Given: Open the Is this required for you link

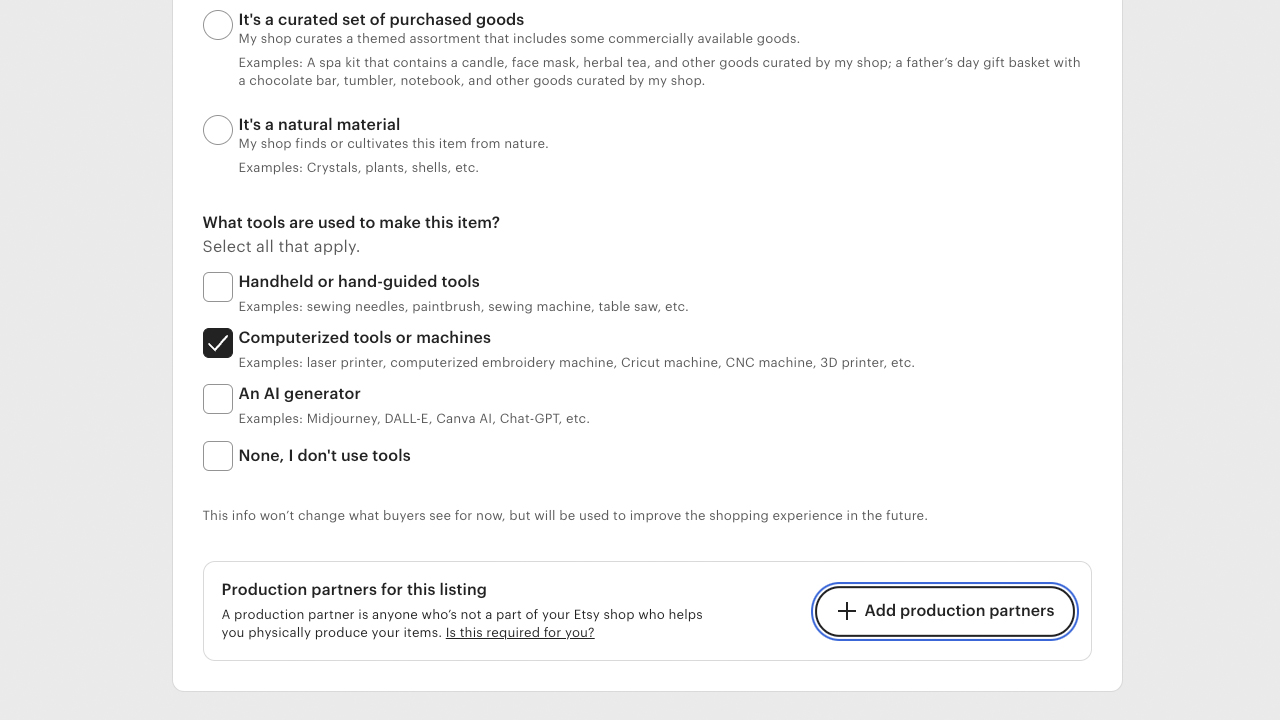Looking at the screenshot, I should coord(519,632).
